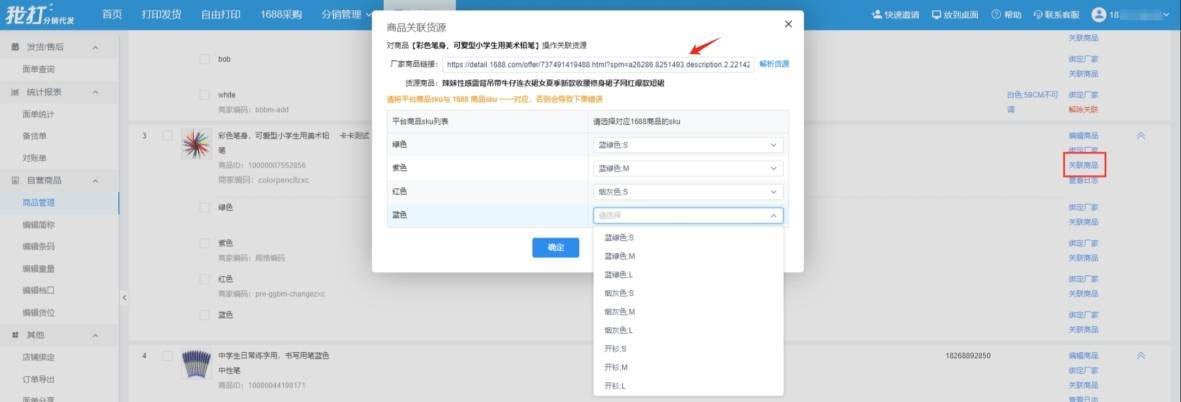
Task: Check the 绿色 SKU row checkbox
Action: (205, 208)
